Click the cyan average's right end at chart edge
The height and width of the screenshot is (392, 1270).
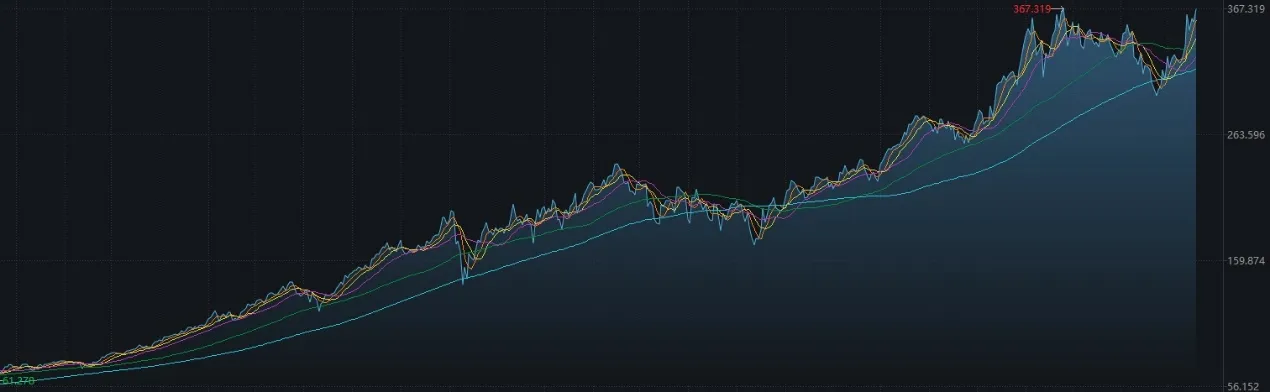1195,69
